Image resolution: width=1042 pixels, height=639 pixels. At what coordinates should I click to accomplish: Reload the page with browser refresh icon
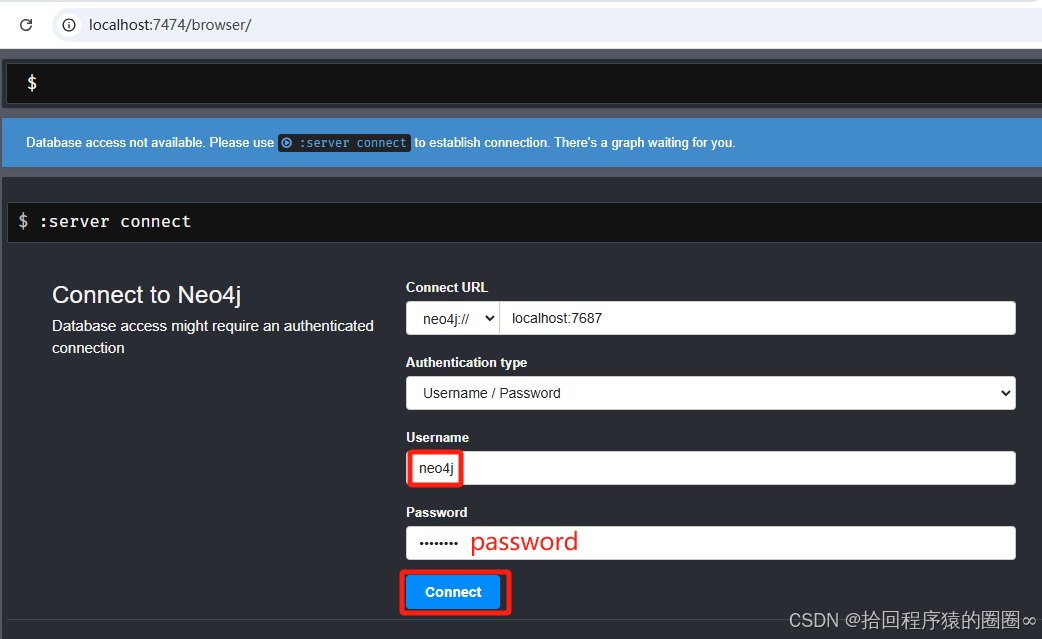[26, 25]
